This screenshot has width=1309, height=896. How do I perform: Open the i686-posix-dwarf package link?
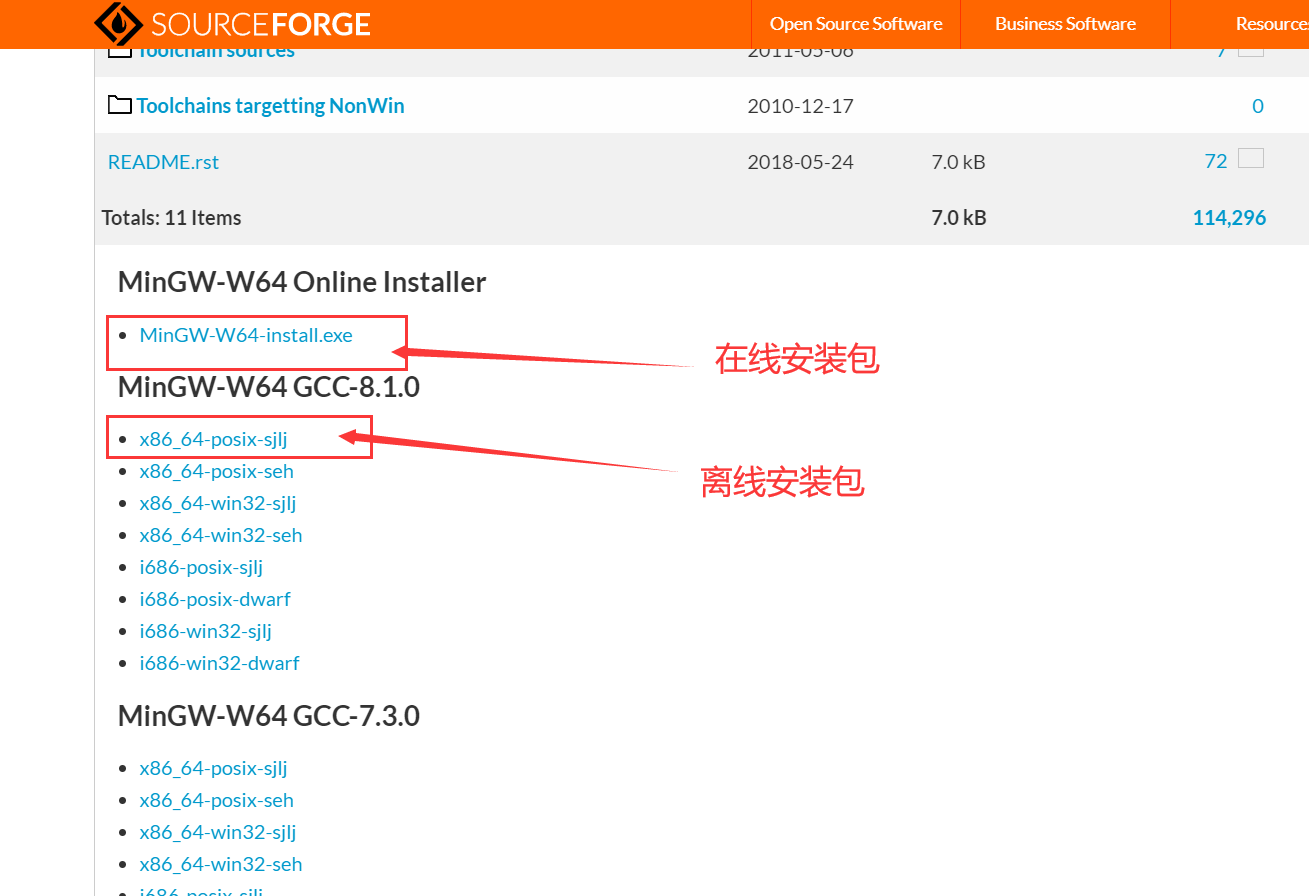tap(215, 598)
